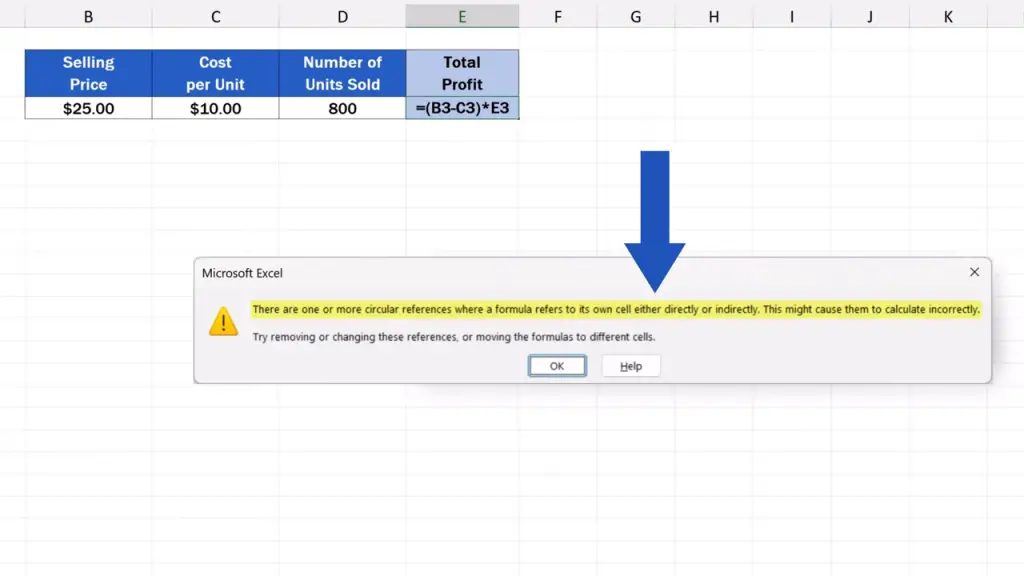Select column D header
The image size is (1024, 576).
(342, 16)
